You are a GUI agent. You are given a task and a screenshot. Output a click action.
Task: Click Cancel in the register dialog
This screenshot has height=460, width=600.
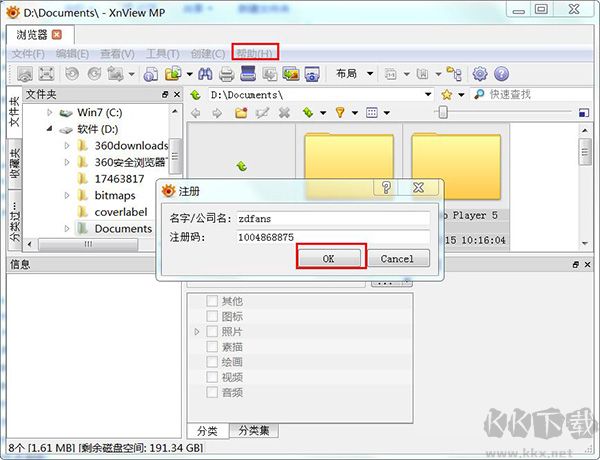pyautogui.click(x=397, y=258)
